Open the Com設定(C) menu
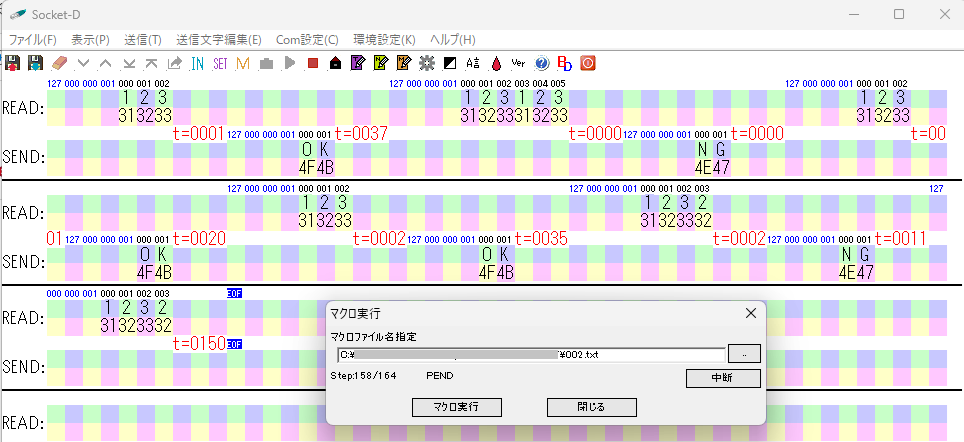The image size is (964, 442). coord(307,40)
